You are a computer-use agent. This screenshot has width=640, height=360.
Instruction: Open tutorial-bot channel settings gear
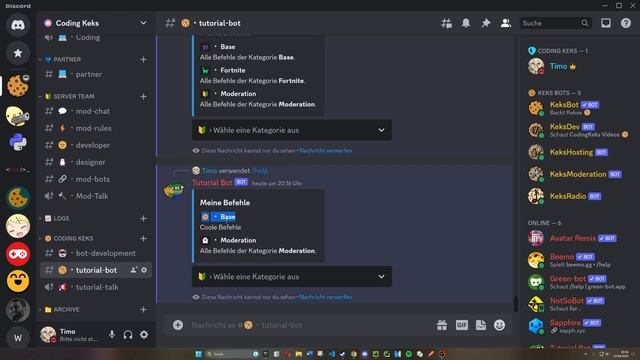[144, 270]
